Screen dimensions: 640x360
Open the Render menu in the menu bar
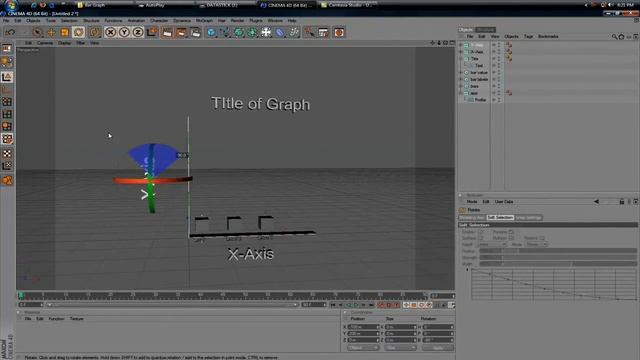(x=237, y=20)
